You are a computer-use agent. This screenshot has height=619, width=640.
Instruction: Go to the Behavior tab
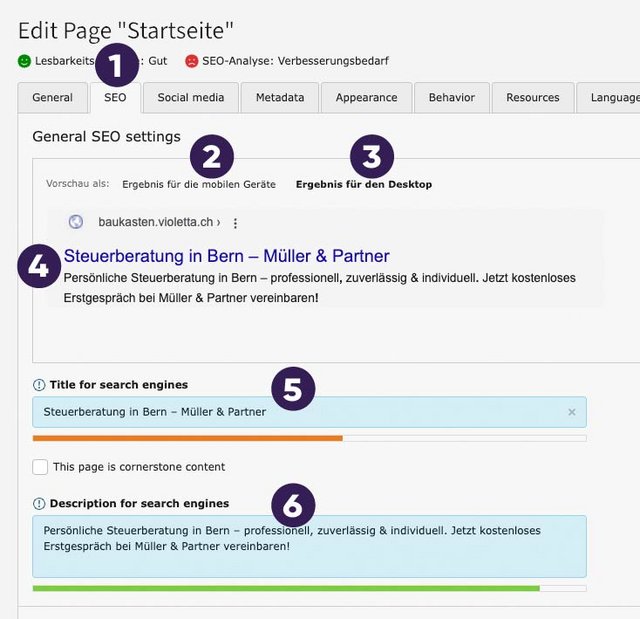pos(452,98)
